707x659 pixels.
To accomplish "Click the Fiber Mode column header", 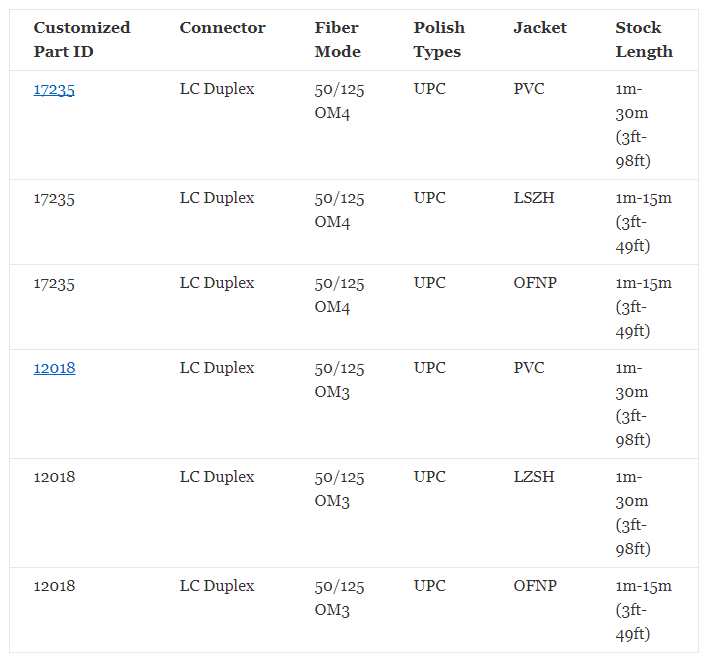I will (x=337, y=40).
